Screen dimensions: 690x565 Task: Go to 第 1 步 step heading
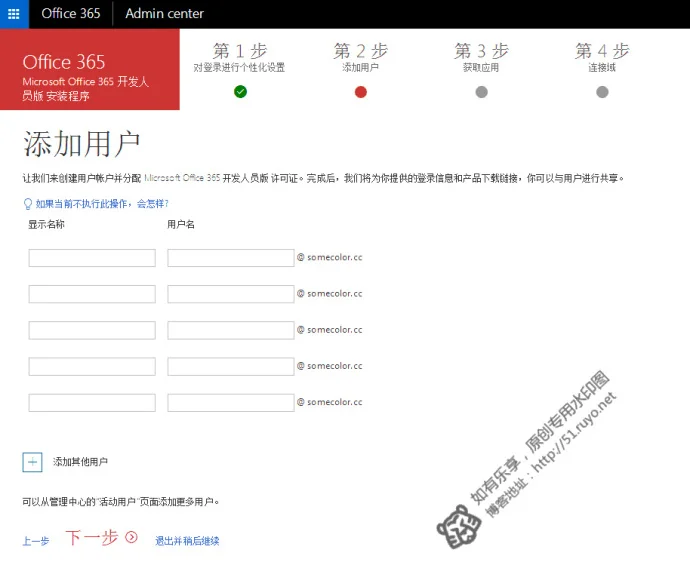click(240, 51)
